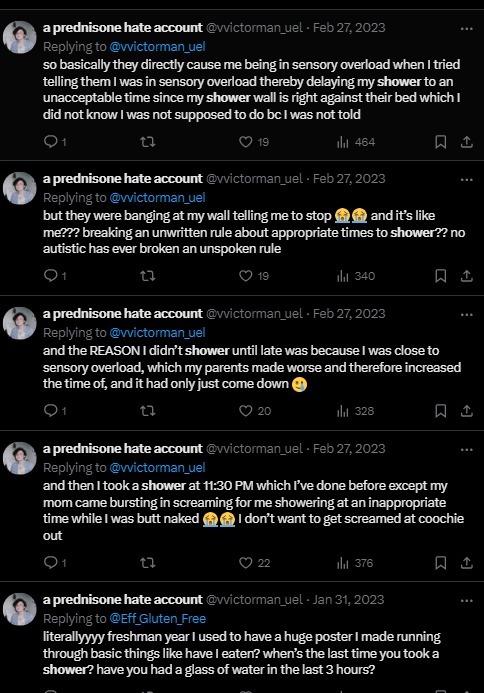This screenshot has width=484, height=693.
Task: Retweet the tweet about banging at the wall
Action: click(148, 276)
